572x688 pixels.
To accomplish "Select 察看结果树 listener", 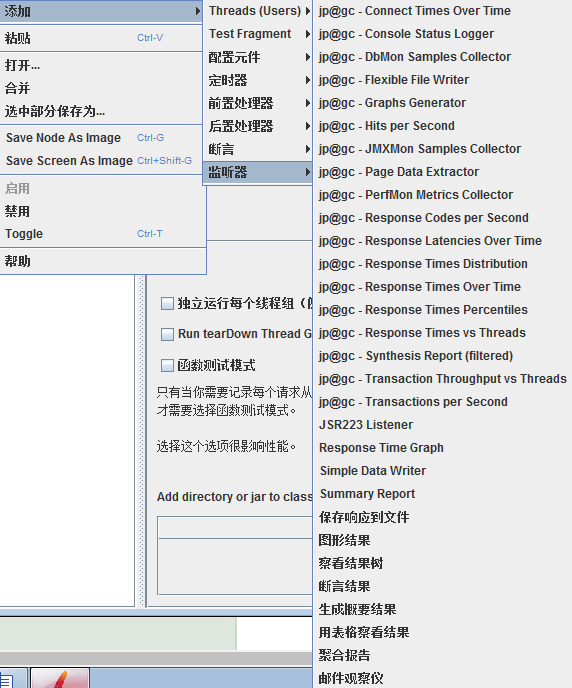I will pos(443,563).
